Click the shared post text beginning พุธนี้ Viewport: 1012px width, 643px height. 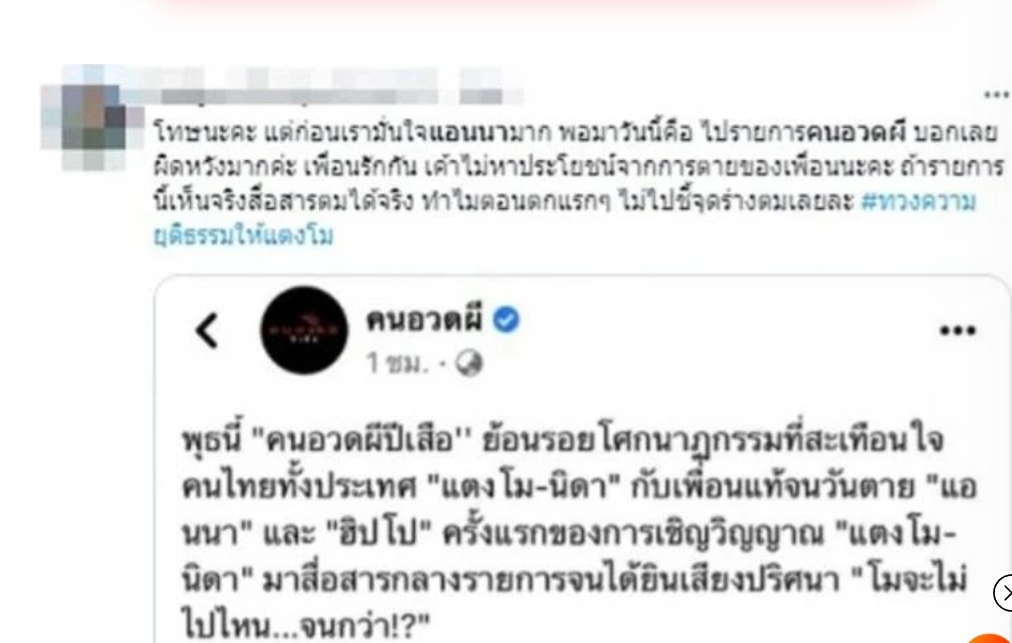point(578,534)
